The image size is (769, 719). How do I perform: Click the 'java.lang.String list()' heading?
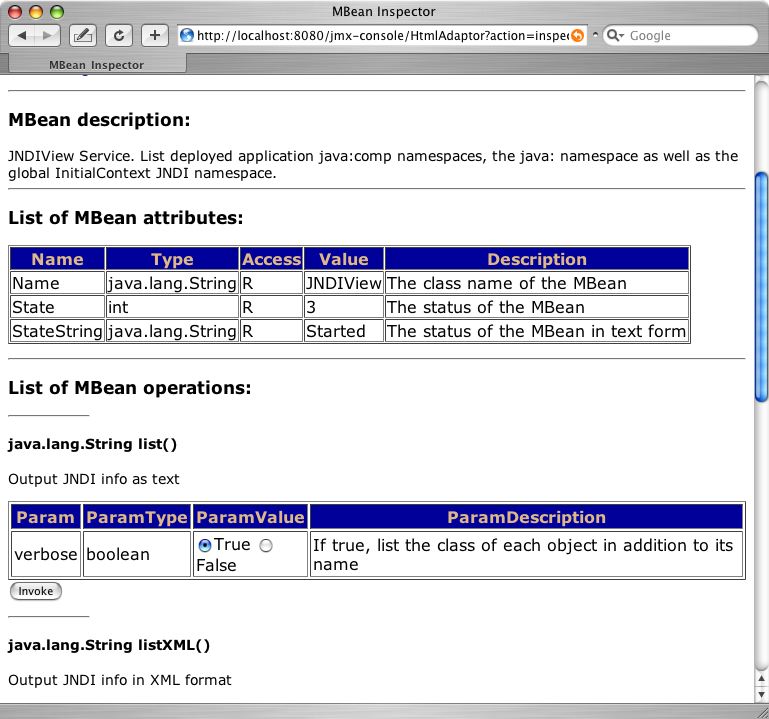92,444
